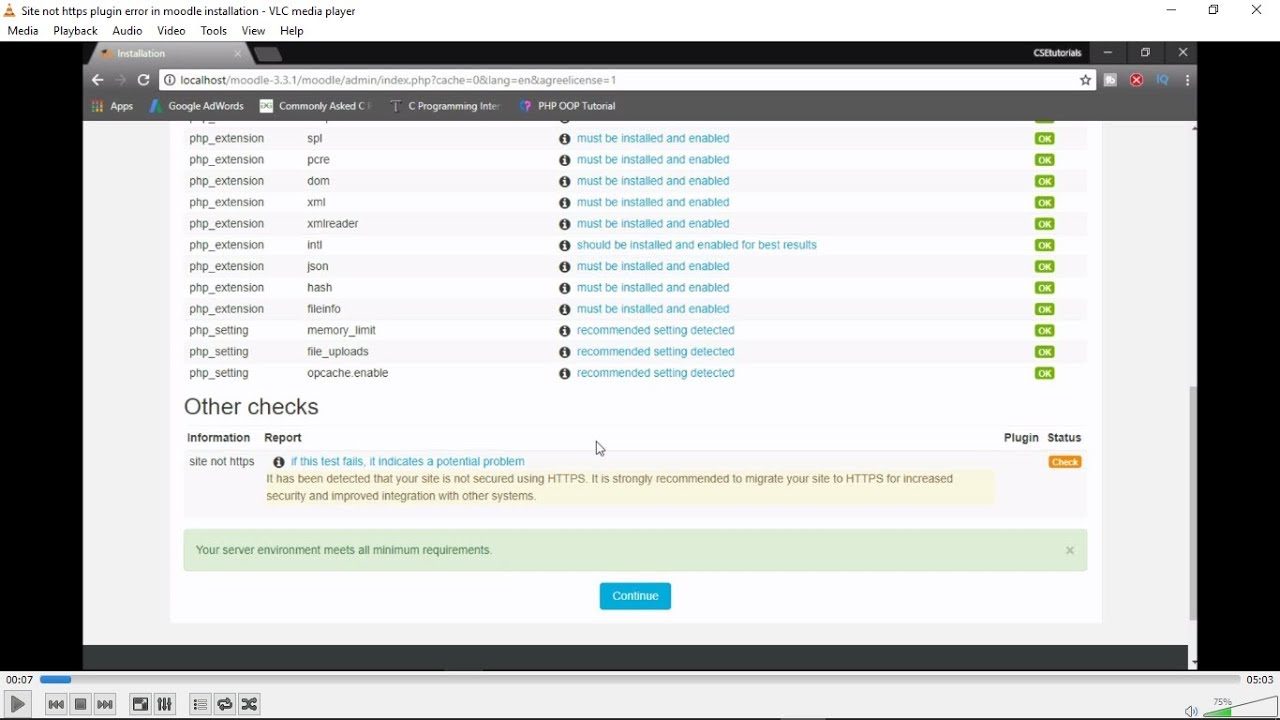Open the Audio menu
Screen dimensions: 1280x720
(x=127, y=31)
